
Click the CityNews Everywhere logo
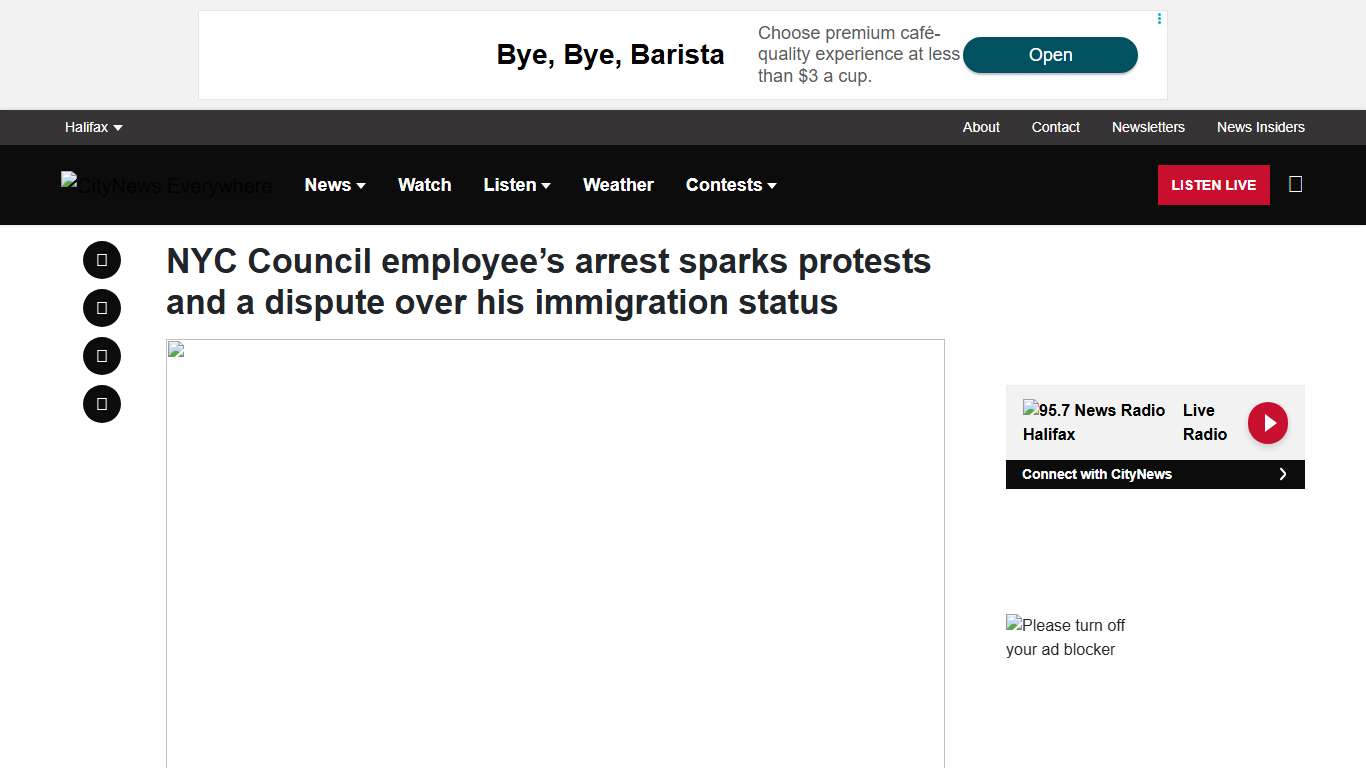[166, 185]
